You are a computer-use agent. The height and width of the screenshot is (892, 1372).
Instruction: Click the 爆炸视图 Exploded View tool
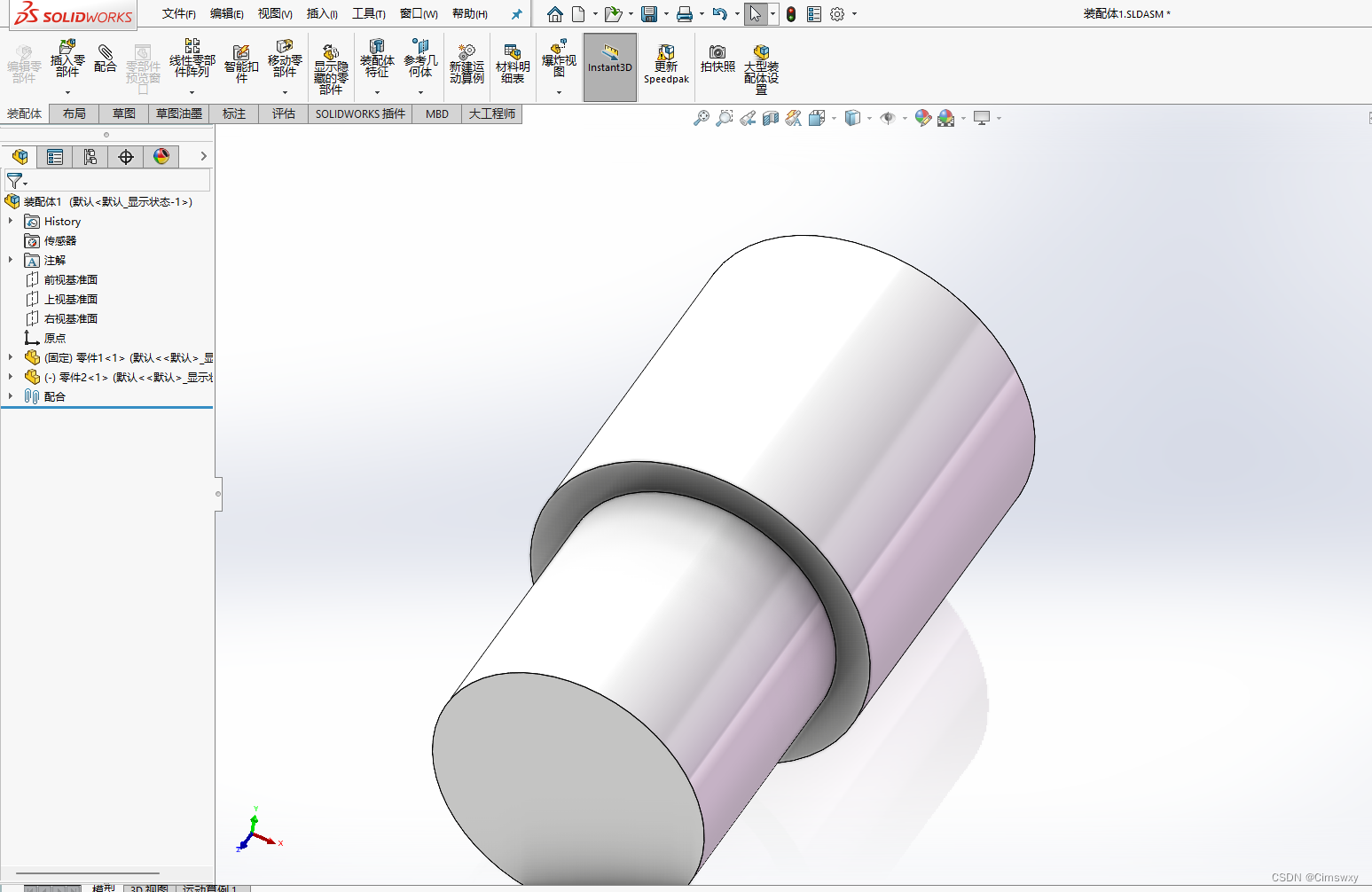(x=559, y=59)
